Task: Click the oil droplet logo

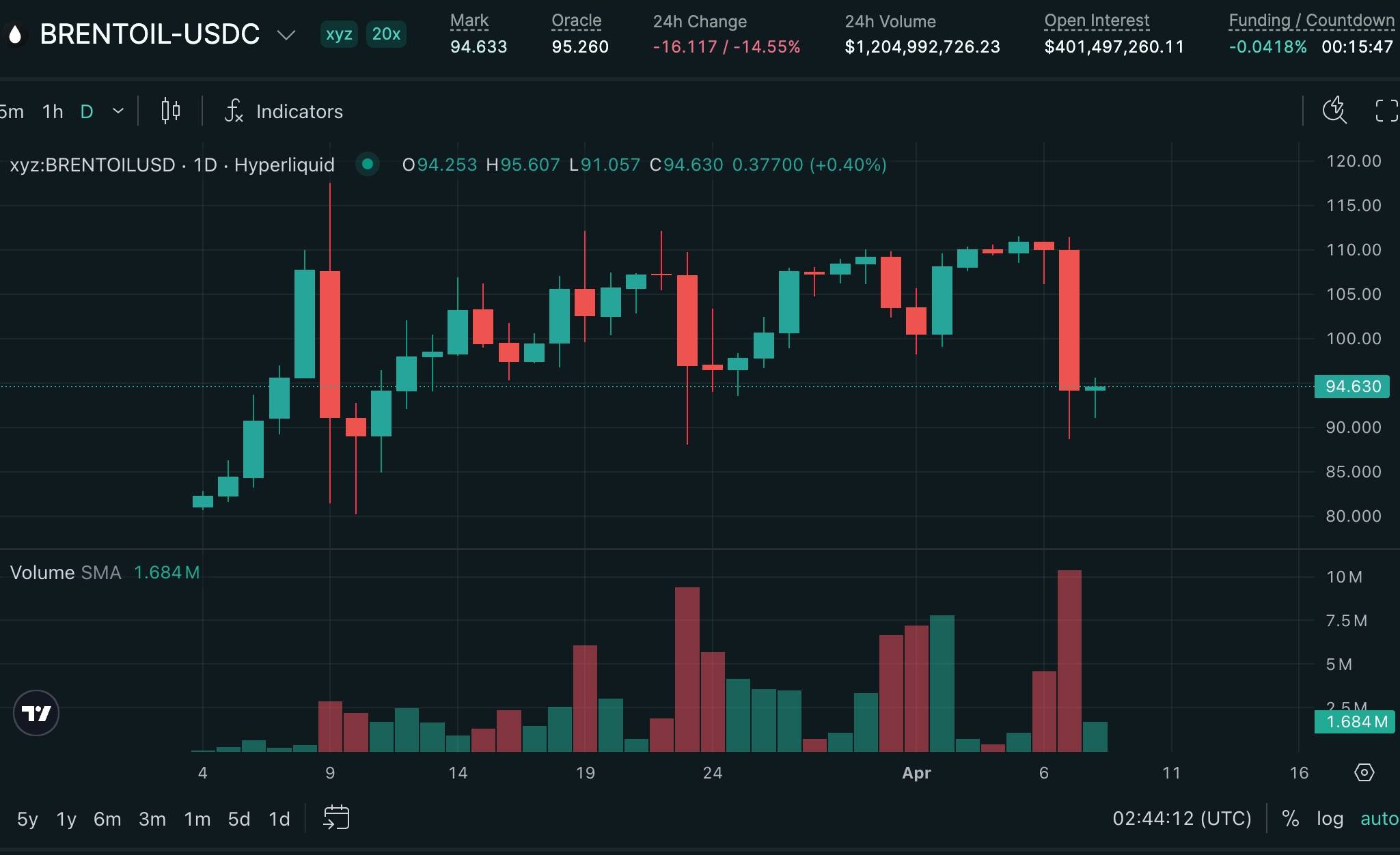Action: 15,33
